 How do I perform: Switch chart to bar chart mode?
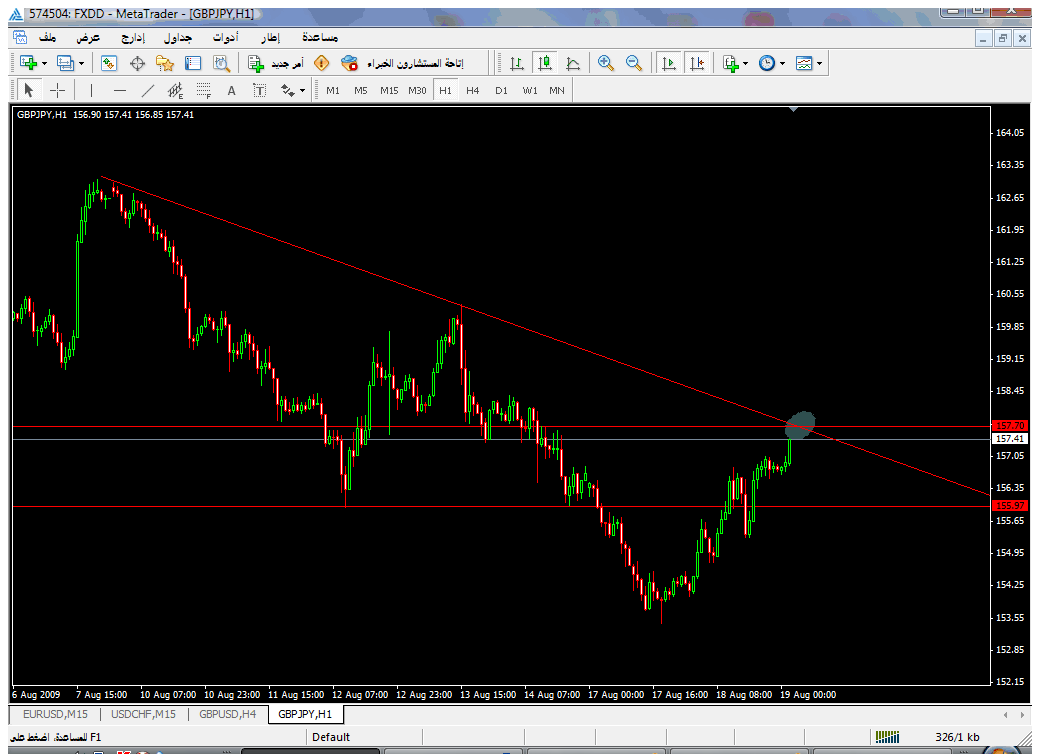pyautogui.click(x=517, y=63)
